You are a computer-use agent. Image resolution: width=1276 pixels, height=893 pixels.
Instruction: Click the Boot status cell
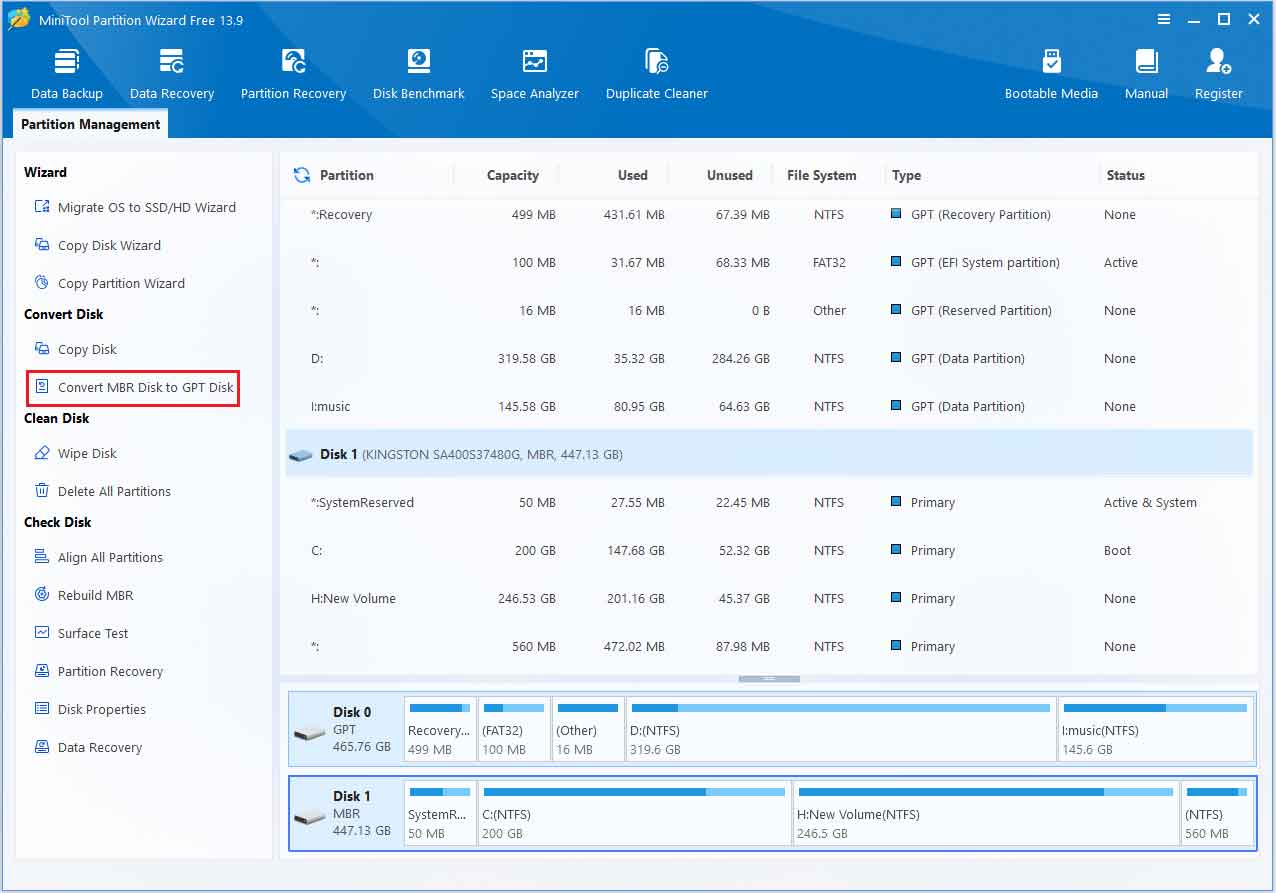1117,551
